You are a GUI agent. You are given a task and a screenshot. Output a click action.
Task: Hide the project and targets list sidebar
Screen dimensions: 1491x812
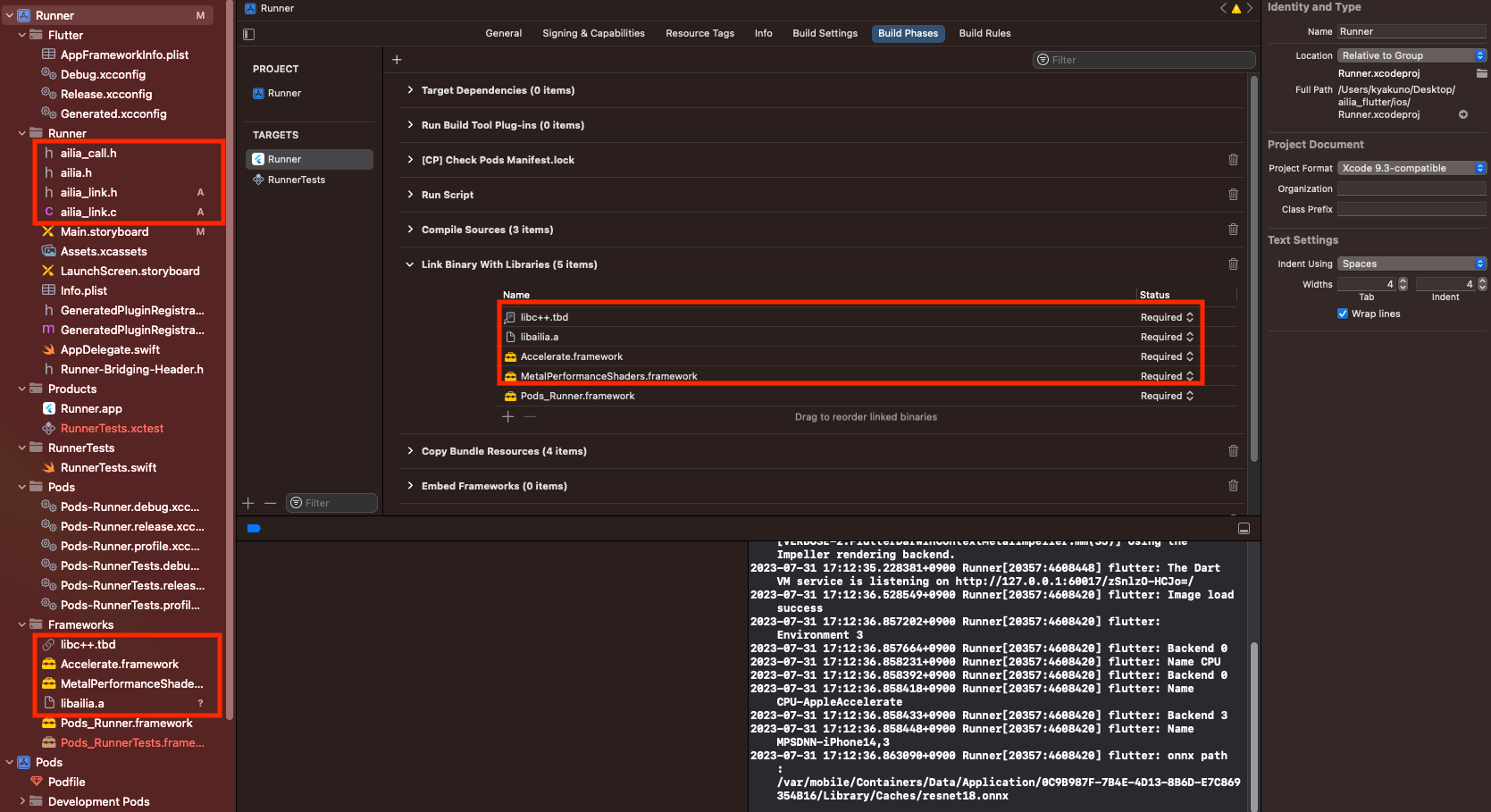[x=249, y=34]
